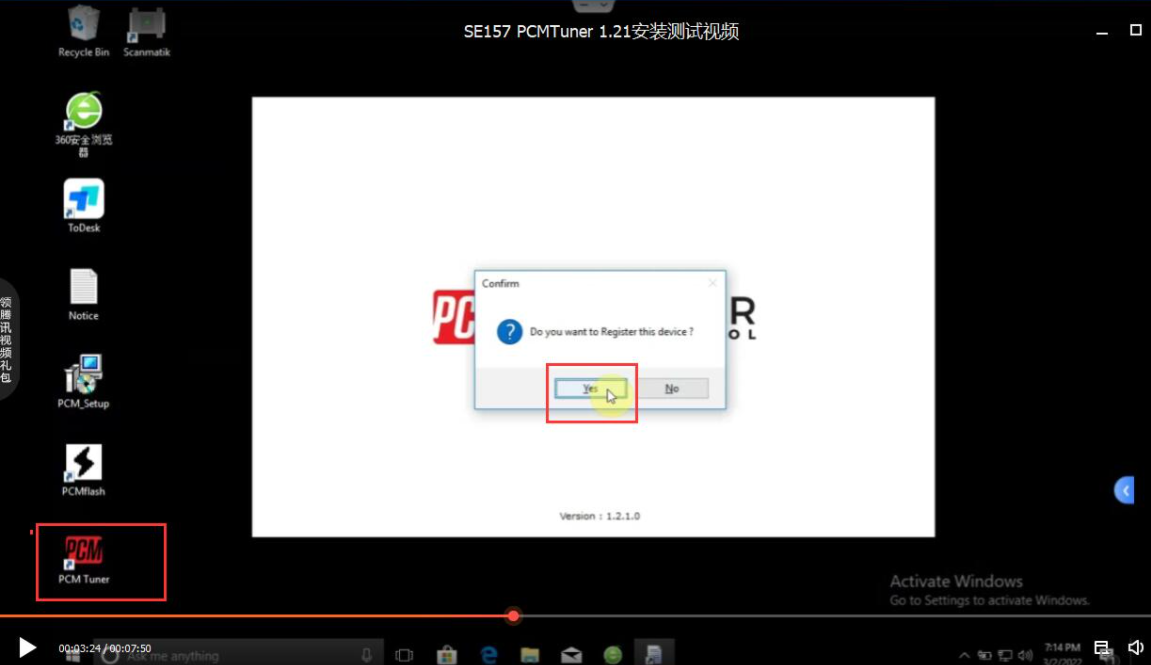This screenshot has width=1151, height=665.
Task: Click the battery icon in the system tray
Action: click(984, 655)
